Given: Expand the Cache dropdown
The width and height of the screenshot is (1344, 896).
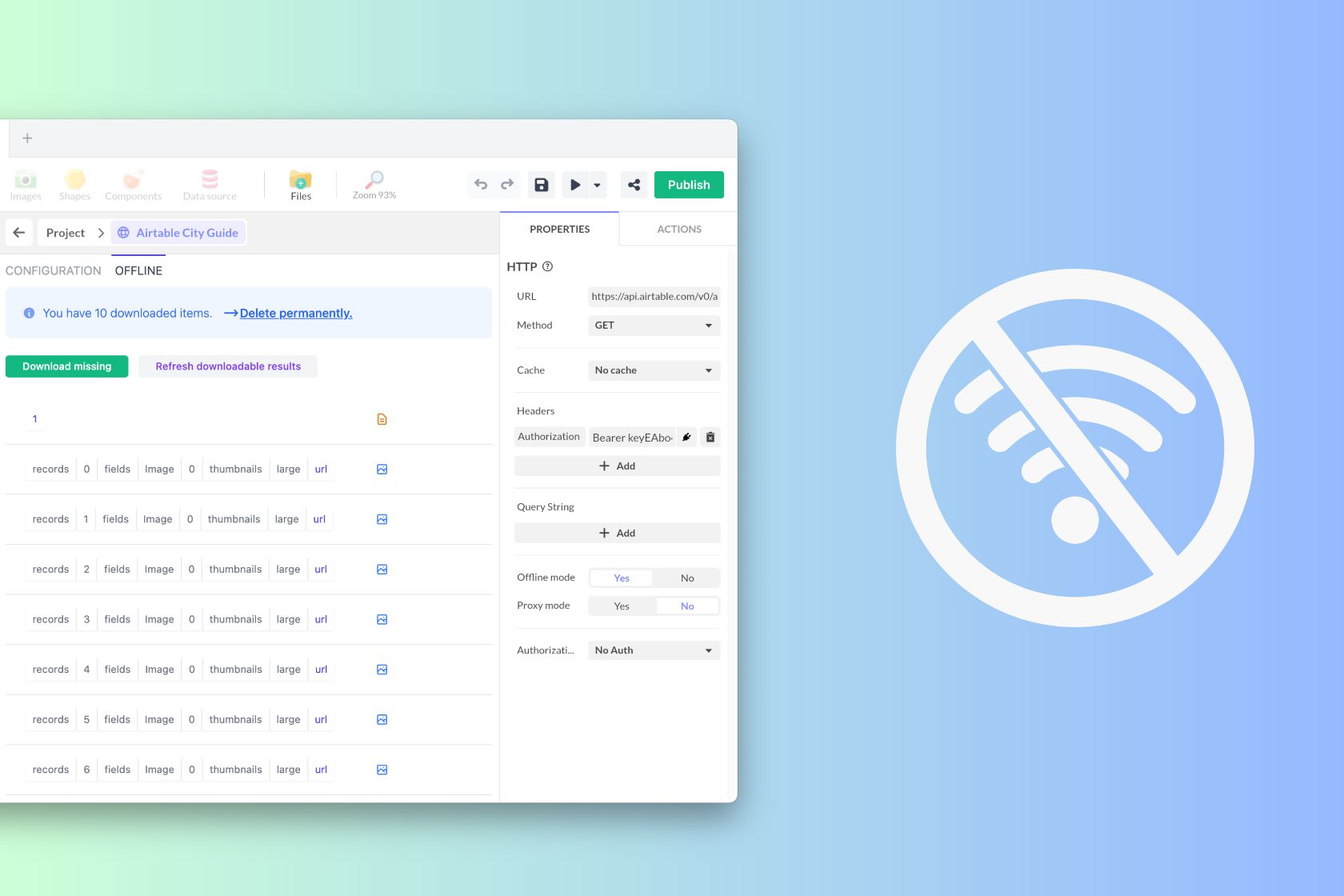Looking at the screenshot, I should pos(654,370).
